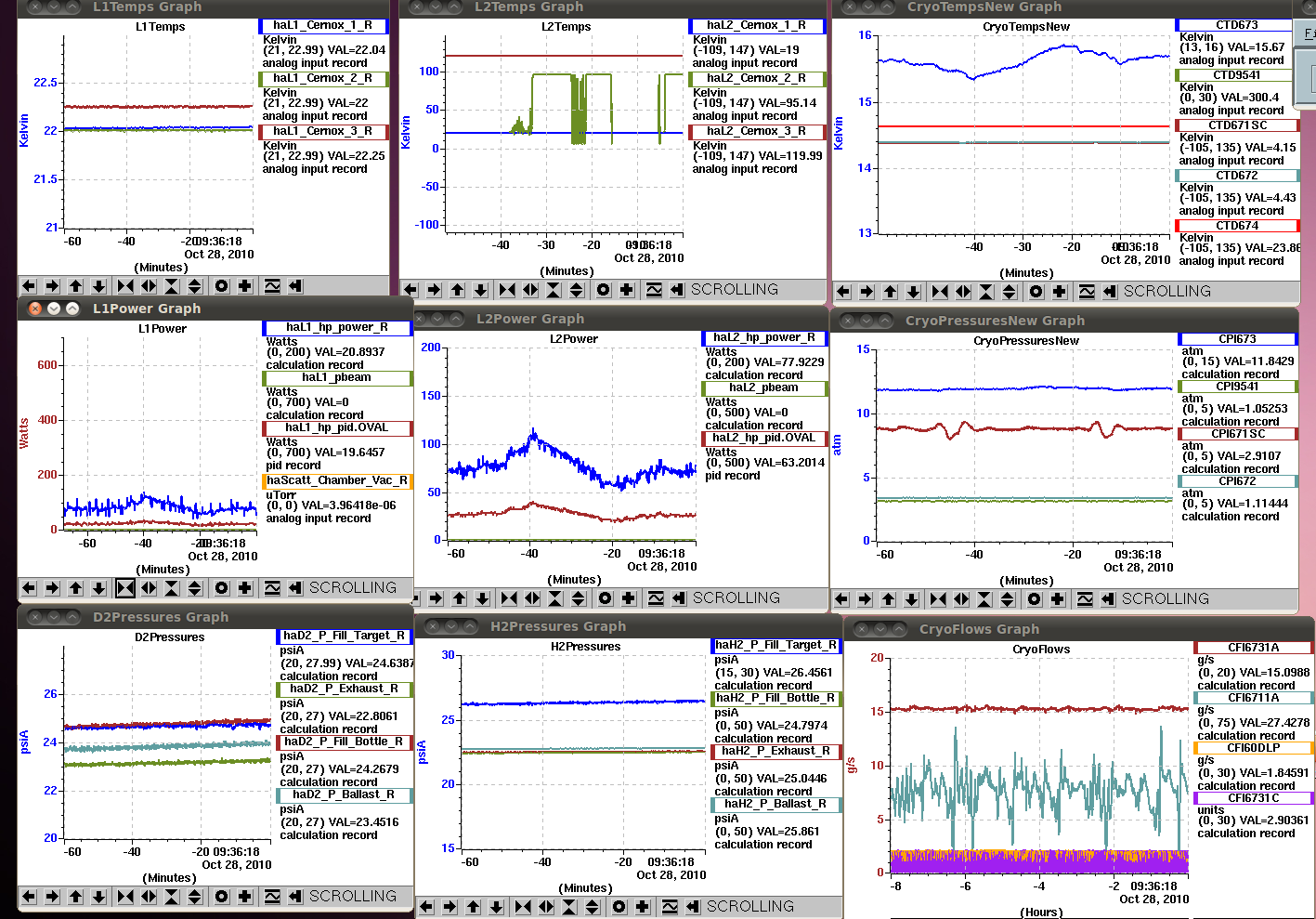
Task: Click the refresh wave icon in L2Power Graph
Action: pos(656,598)
